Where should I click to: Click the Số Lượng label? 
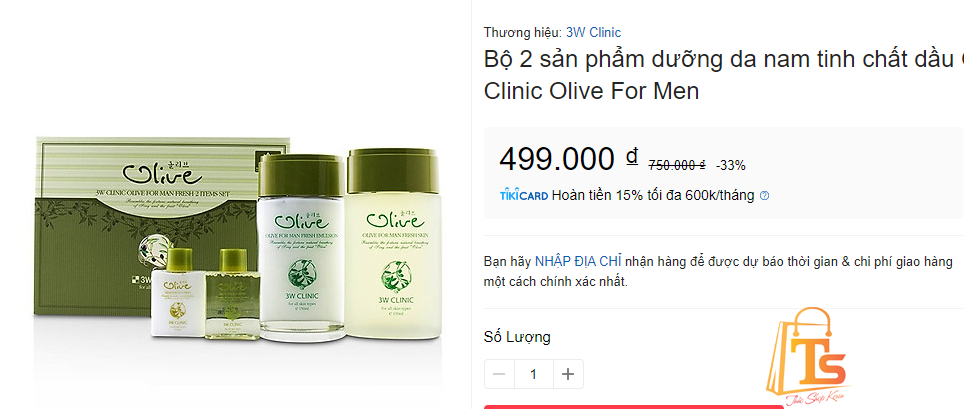(x=517, y=337)
